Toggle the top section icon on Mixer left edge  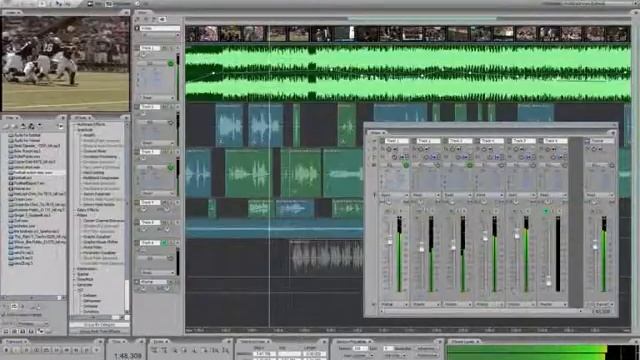click(x=374, y=141)
